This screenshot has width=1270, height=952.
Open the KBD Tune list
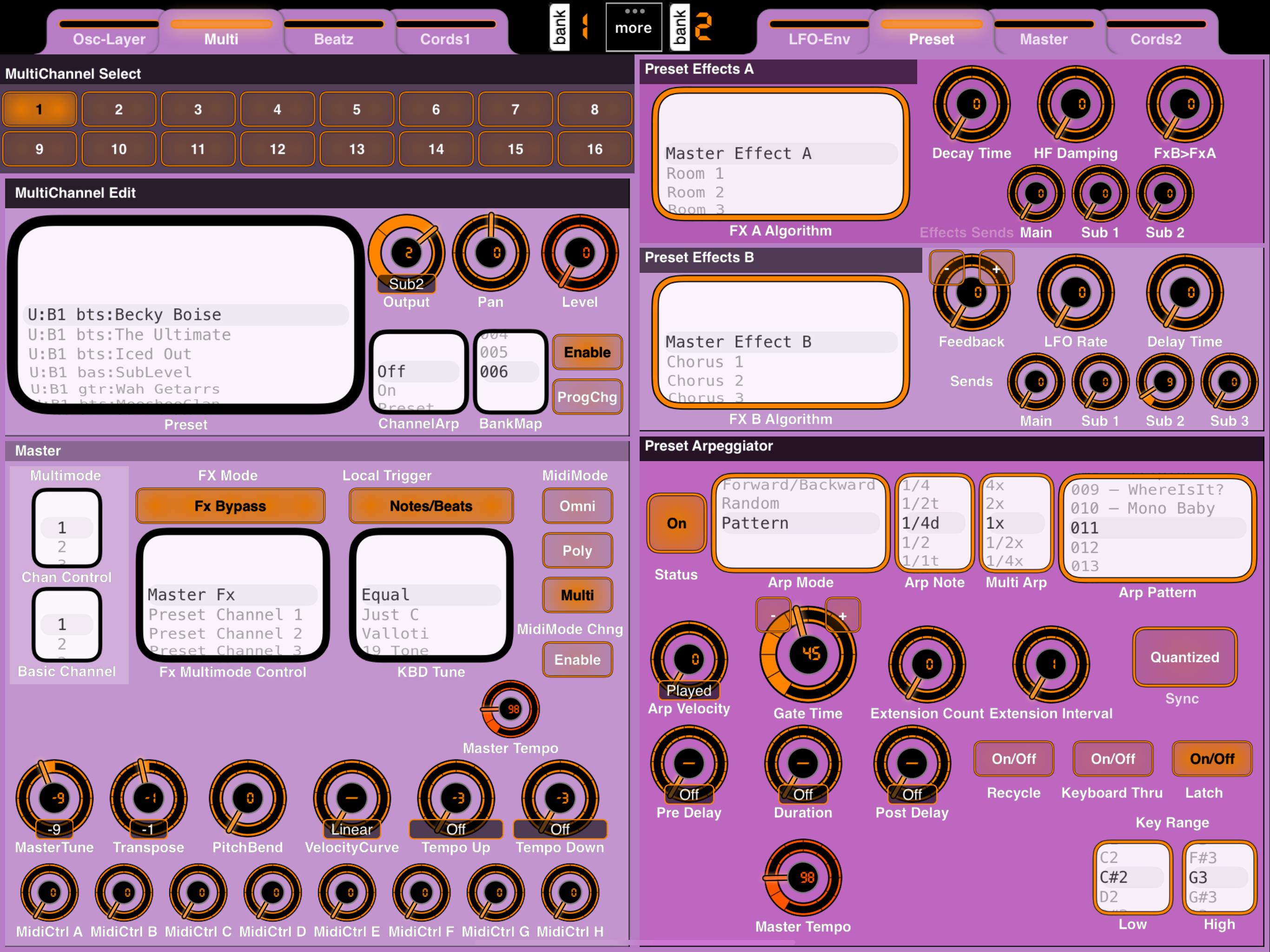(431, 595)
